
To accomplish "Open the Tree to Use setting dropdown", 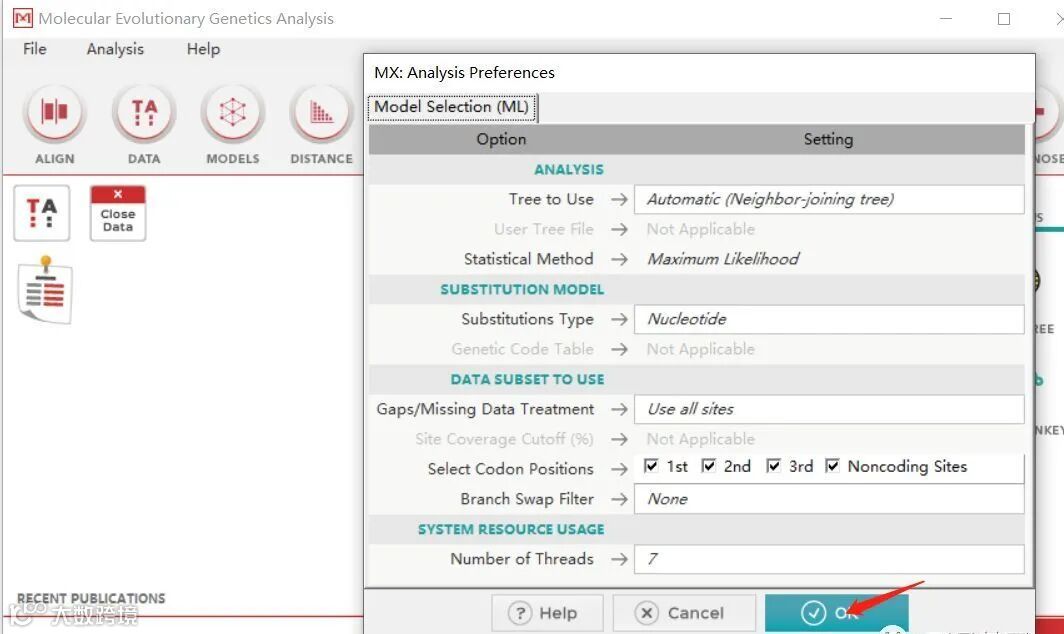I will pyautogui.click(x=829, y=200).
